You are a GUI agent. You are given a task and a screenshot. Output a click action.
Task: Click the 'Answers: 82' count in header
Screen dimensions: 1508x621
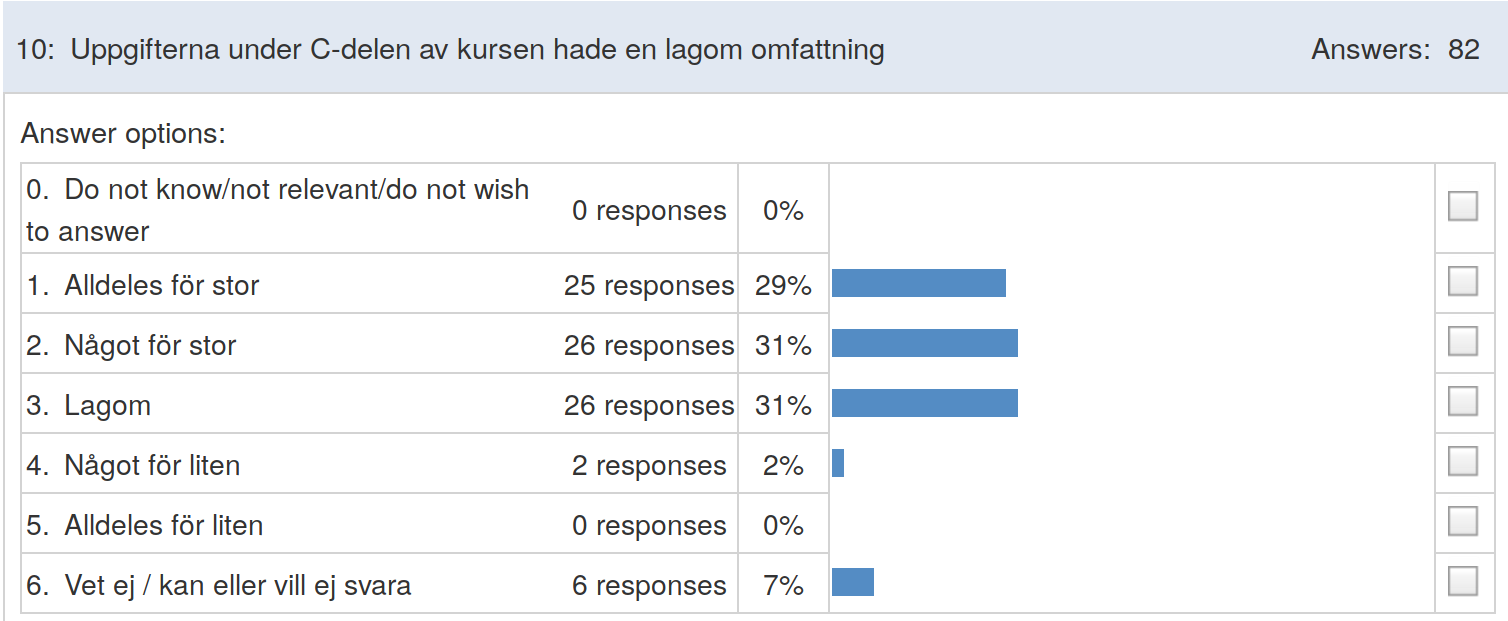(1395, 50)
